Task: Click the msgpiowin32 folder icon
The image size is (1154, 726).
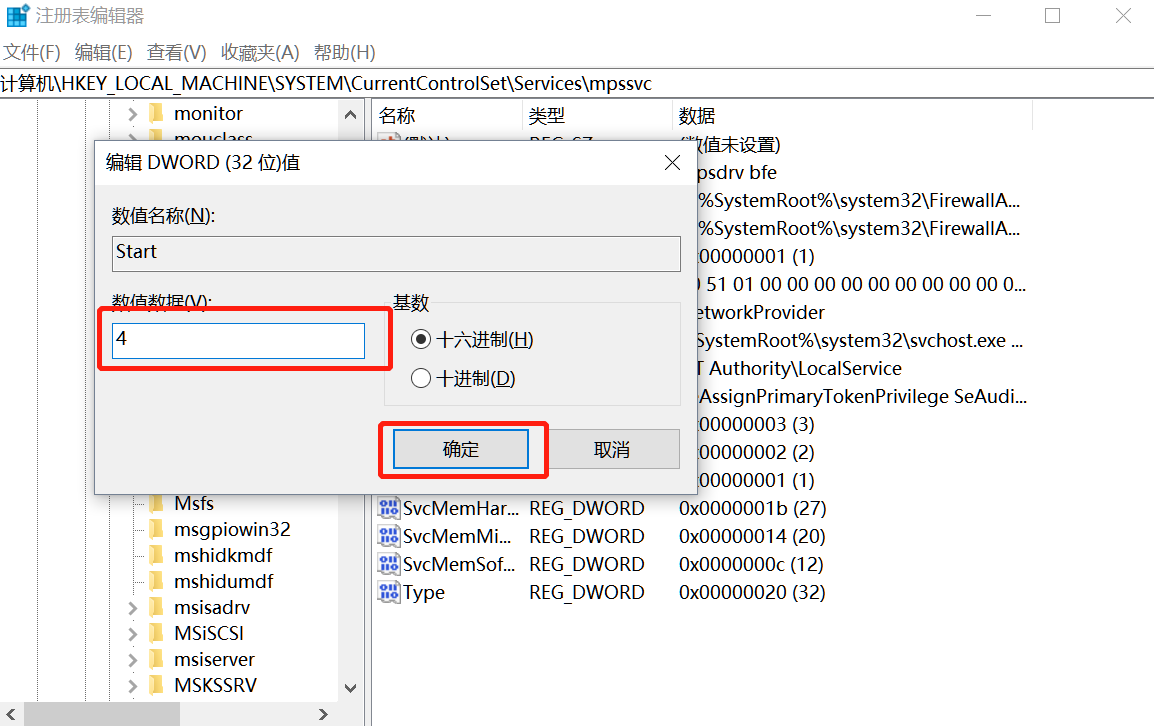Action: tap(158, 529)
